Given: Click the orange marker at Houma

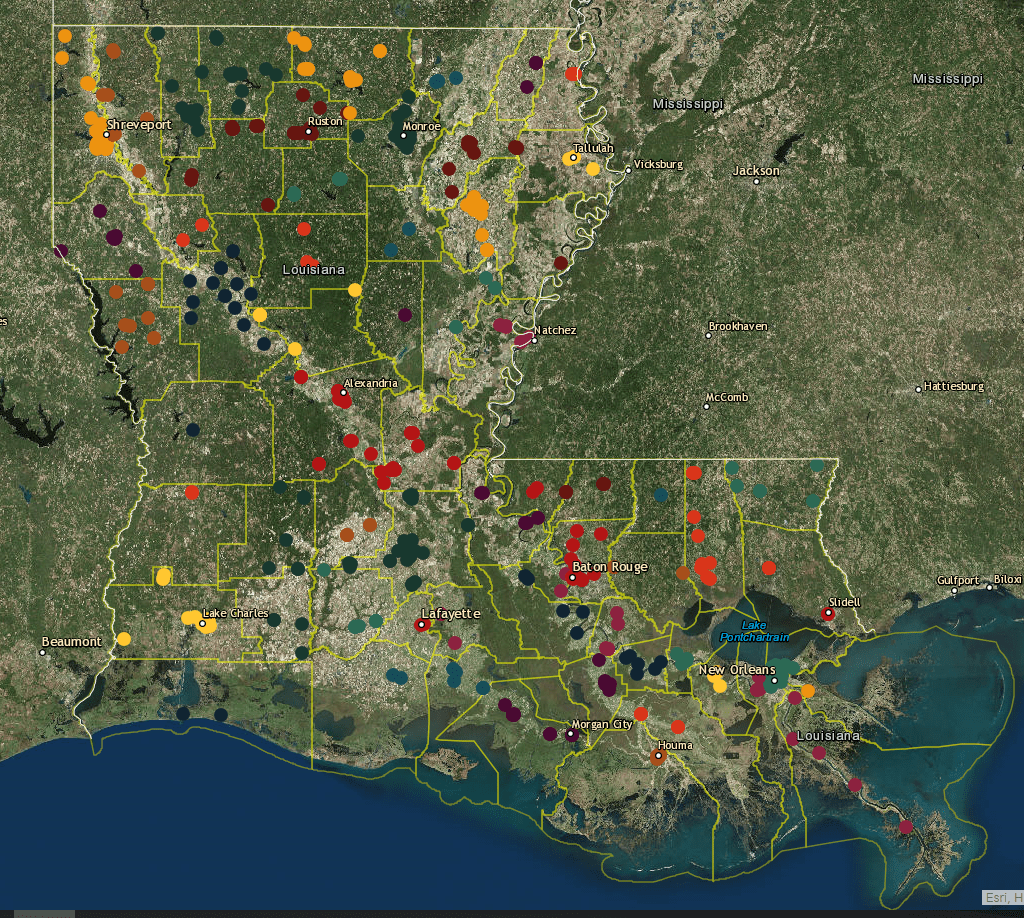Looking at the screenshot, I should point(658,756).
